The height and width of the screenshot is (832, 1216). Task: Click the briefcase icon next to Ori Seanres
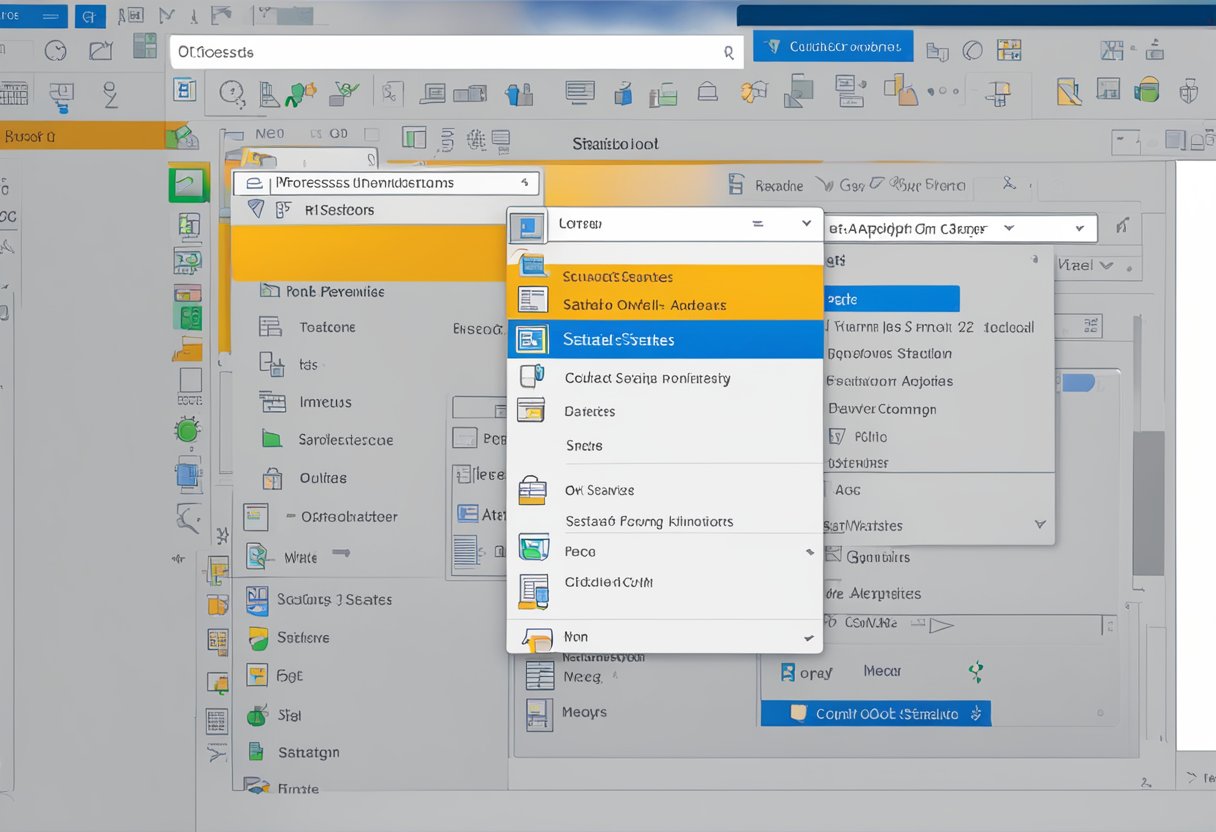coord(533,490)
